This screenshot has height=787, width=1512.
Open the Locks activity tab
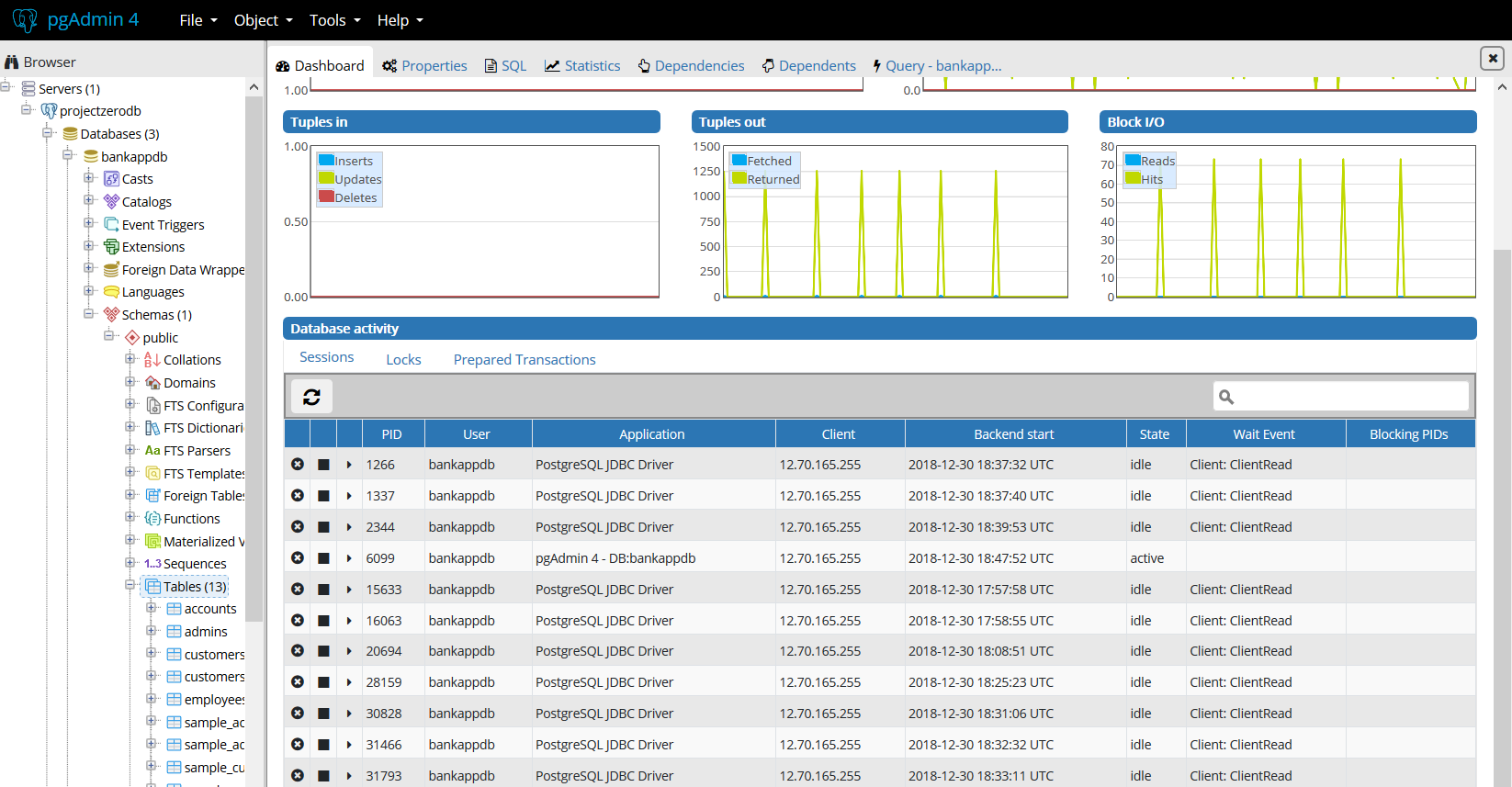click(x=403, y=360)
